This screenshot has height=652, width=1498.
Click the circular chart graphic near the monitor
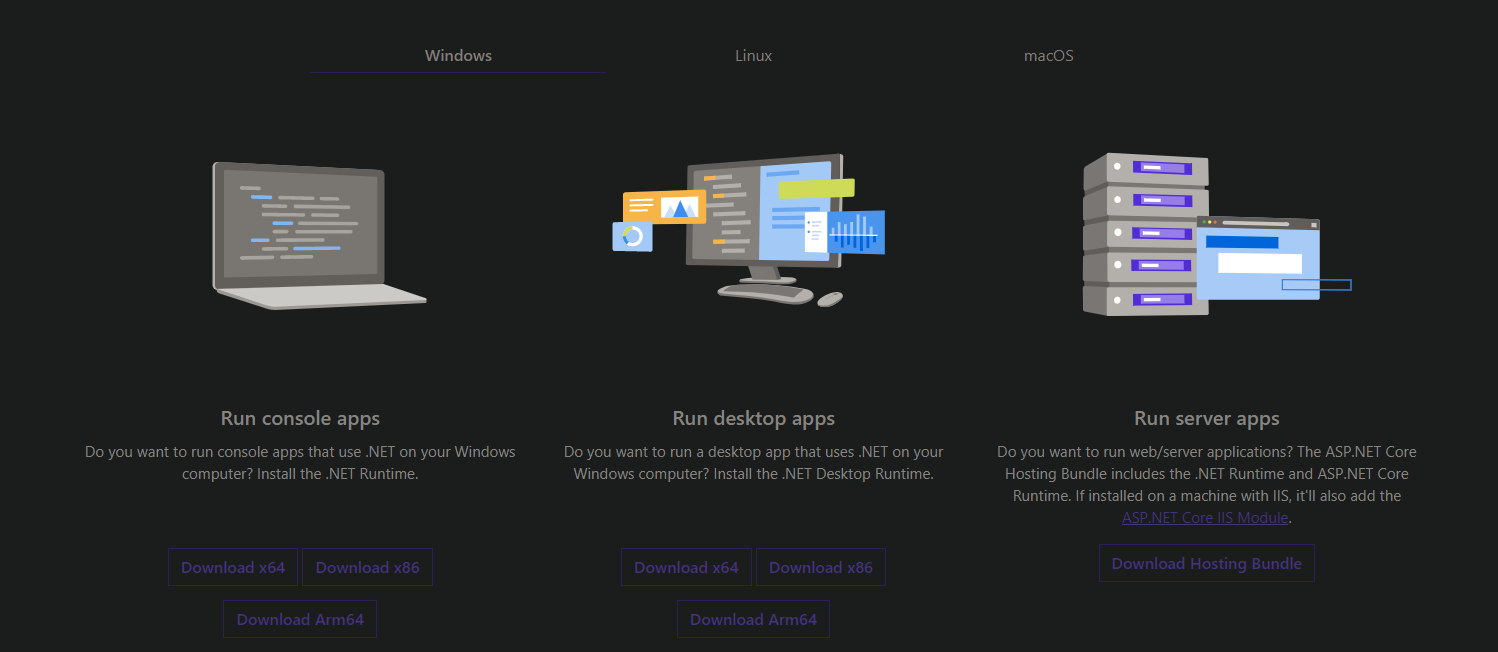632,238
